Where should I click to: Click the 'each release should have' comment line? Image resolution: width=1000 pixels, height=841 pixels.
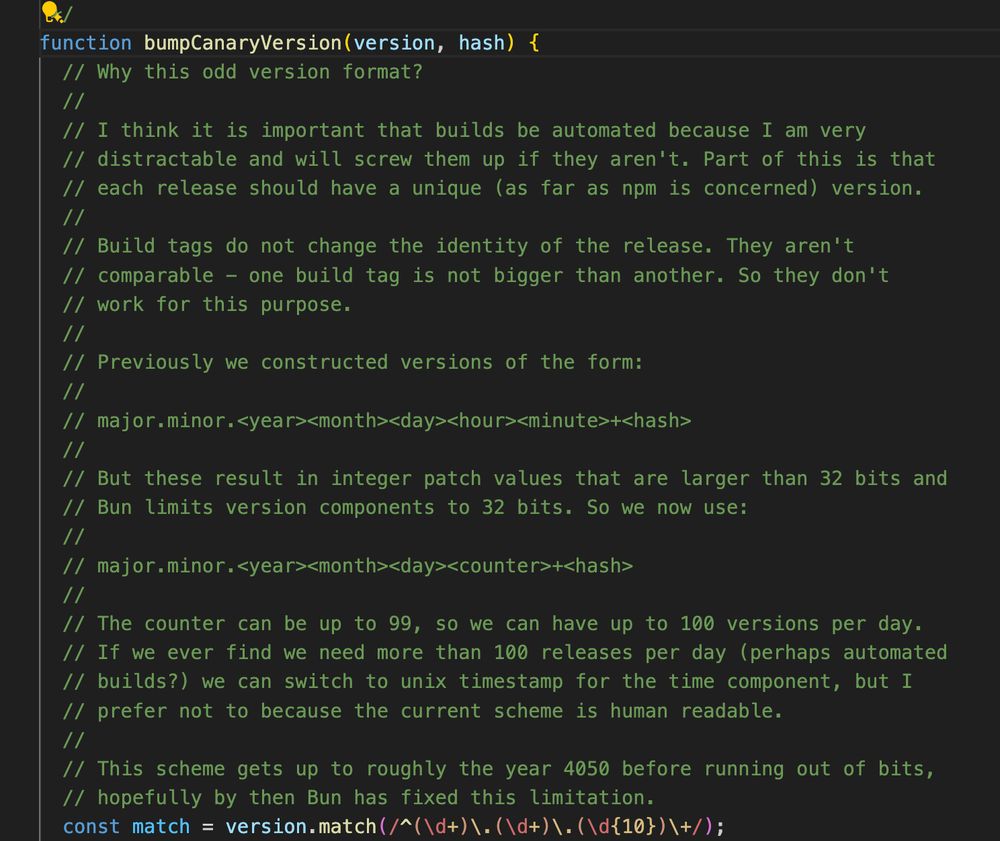492,188
